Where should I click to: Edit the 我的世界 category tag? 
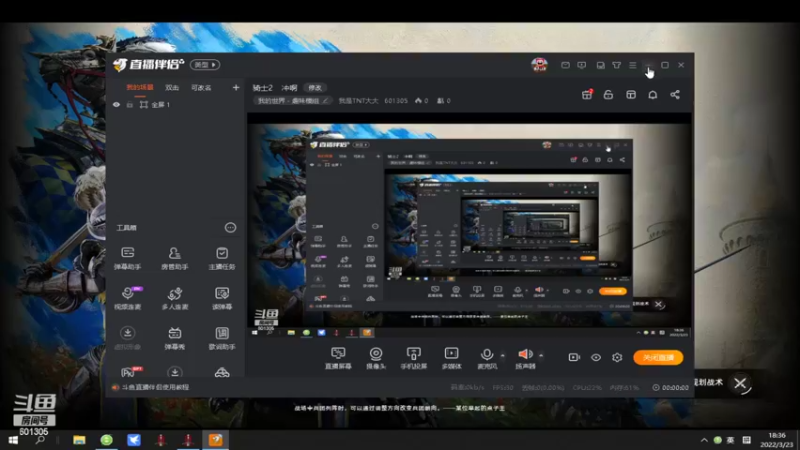coord(293,101)
